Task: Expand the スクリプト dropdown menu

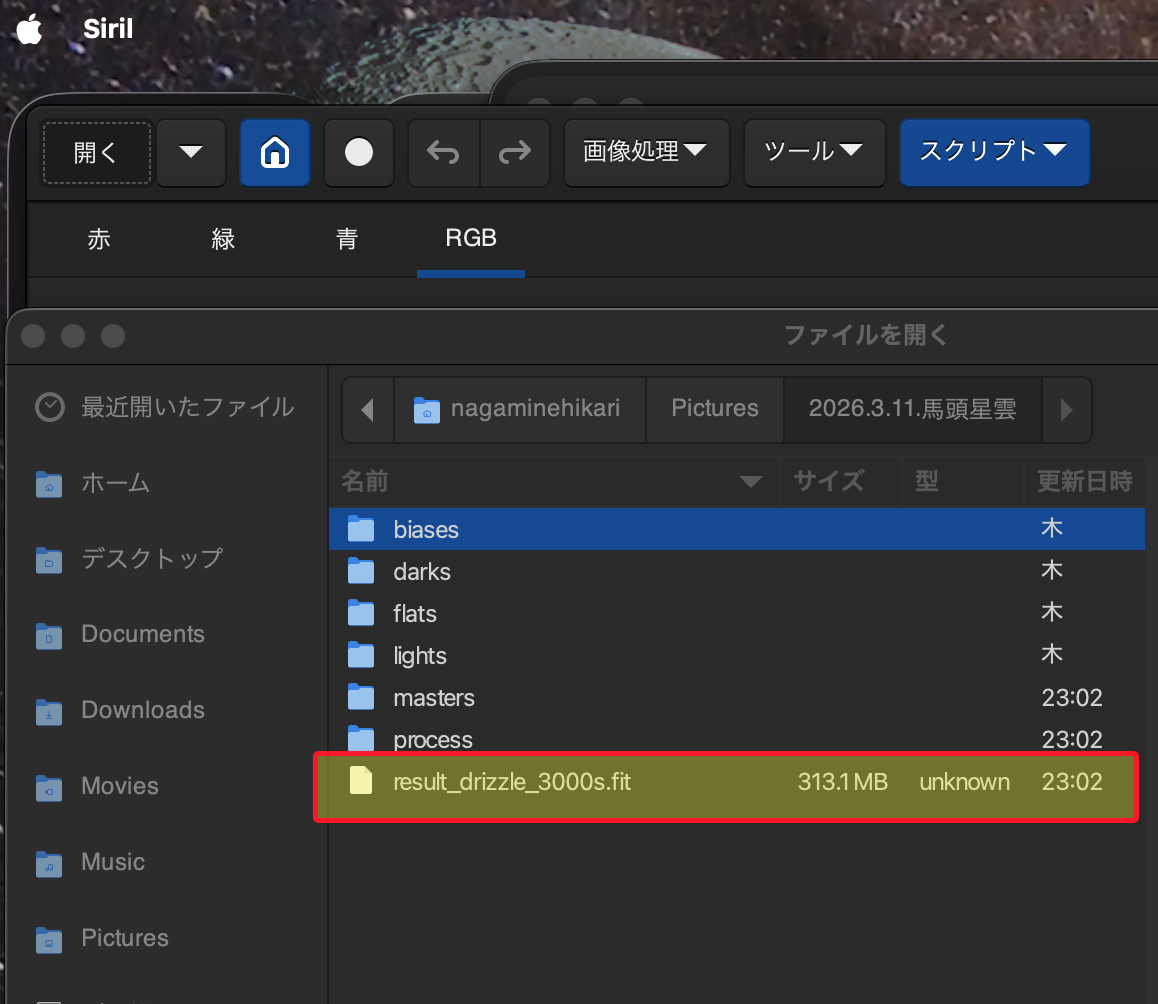Action: [x=994, y=152]
